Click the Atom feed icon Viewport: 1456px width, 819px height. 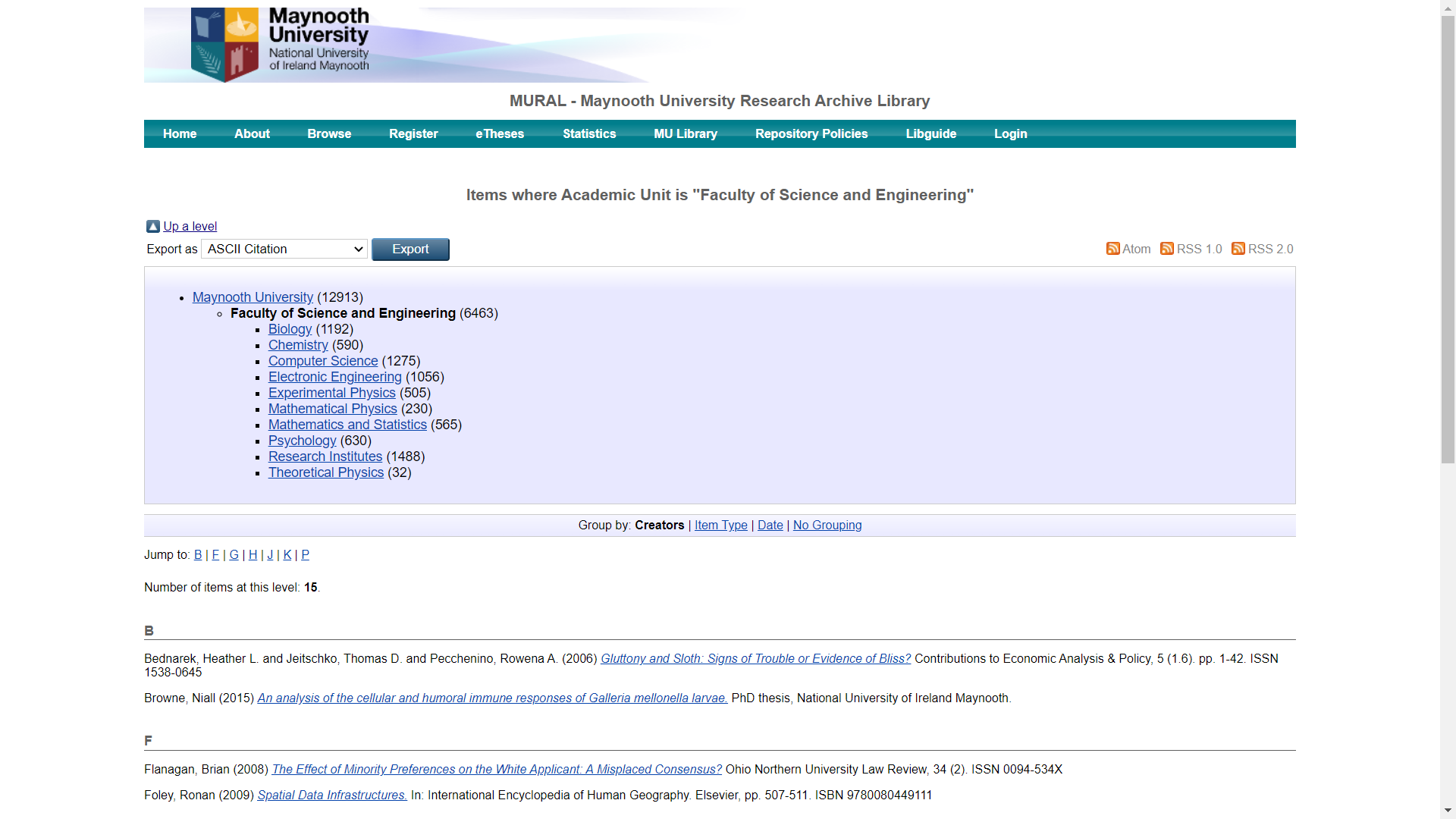1112,249
